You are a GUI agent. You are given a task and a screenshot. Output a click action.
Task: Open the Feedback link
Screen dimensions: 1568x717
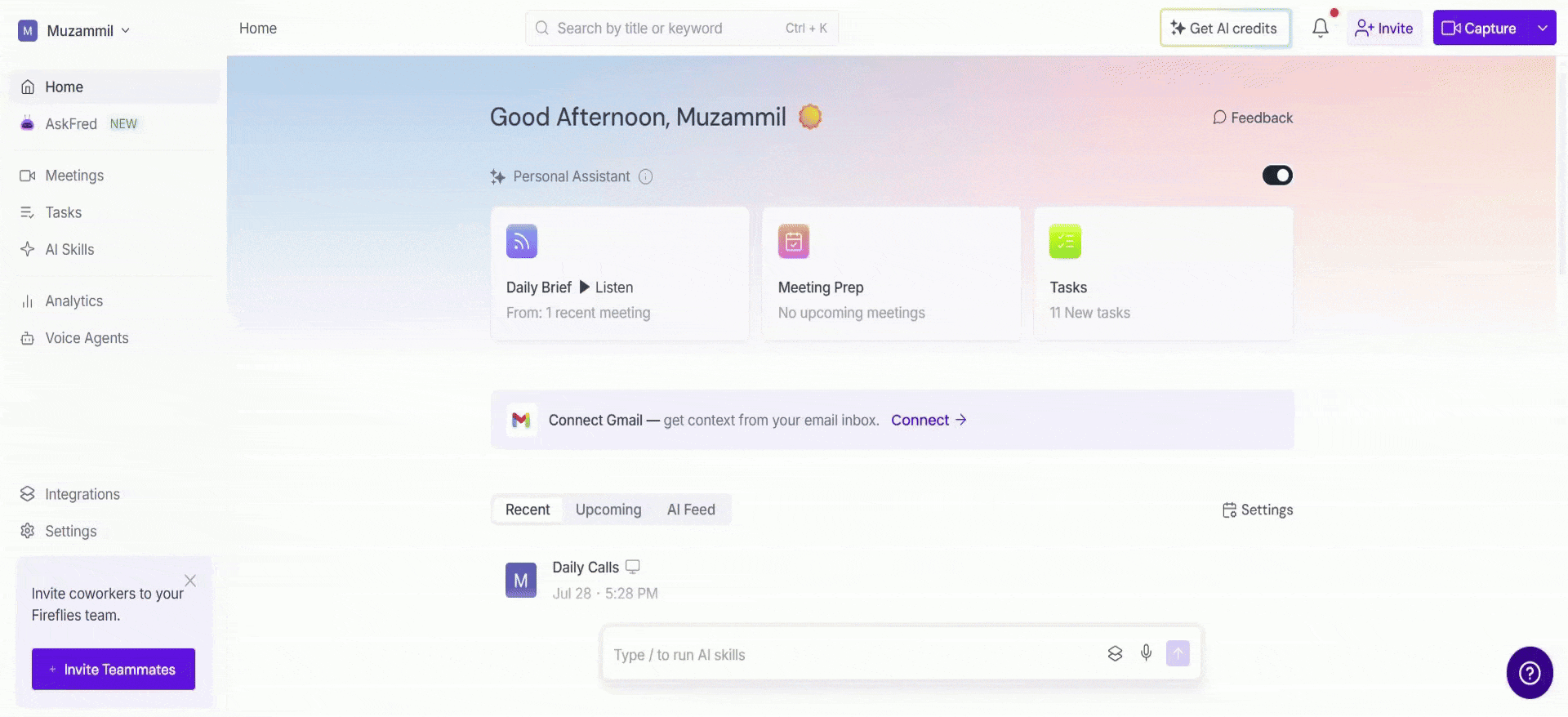1253,118
